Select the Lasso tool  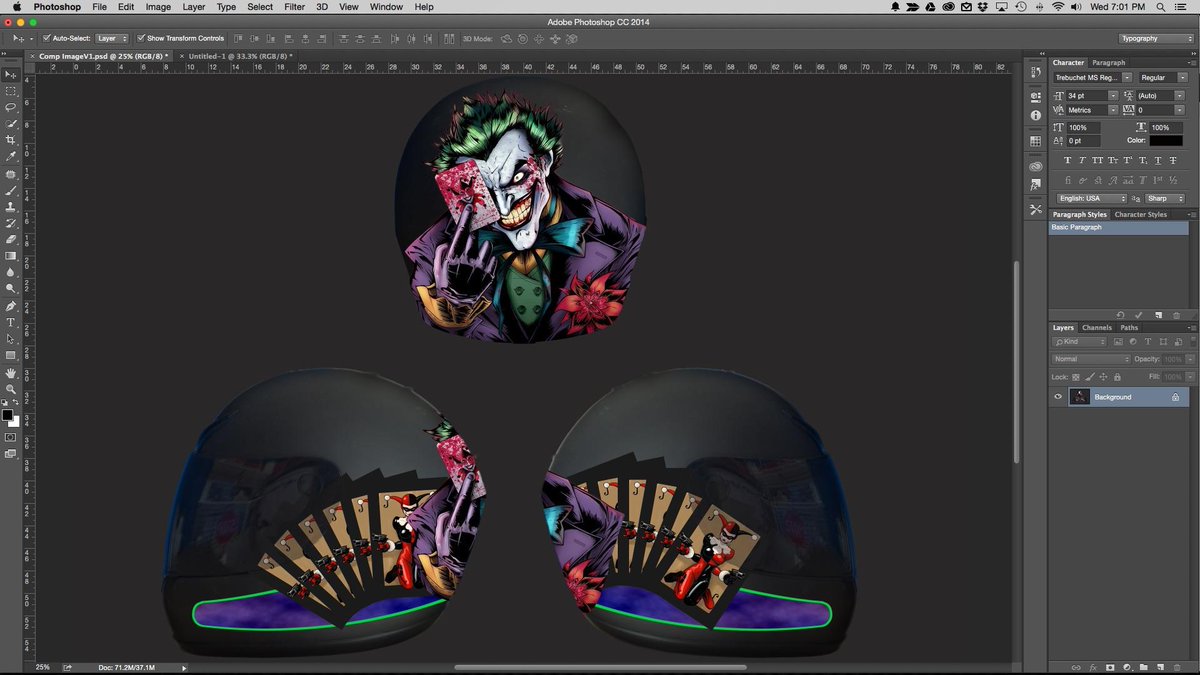11,107
